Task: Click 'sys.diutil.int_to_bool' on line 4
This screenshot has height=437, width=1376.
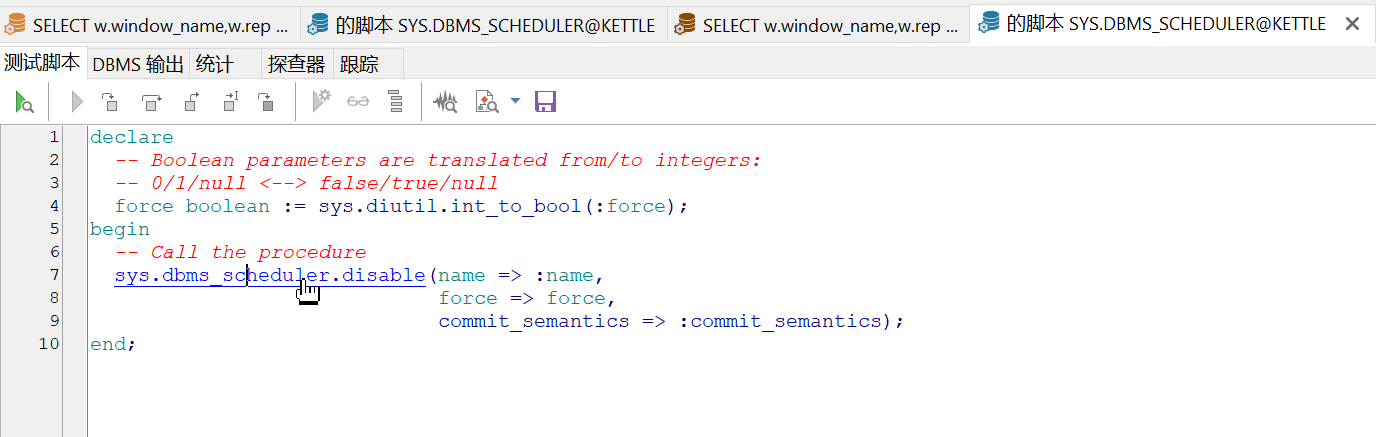Action: point(450,206)
